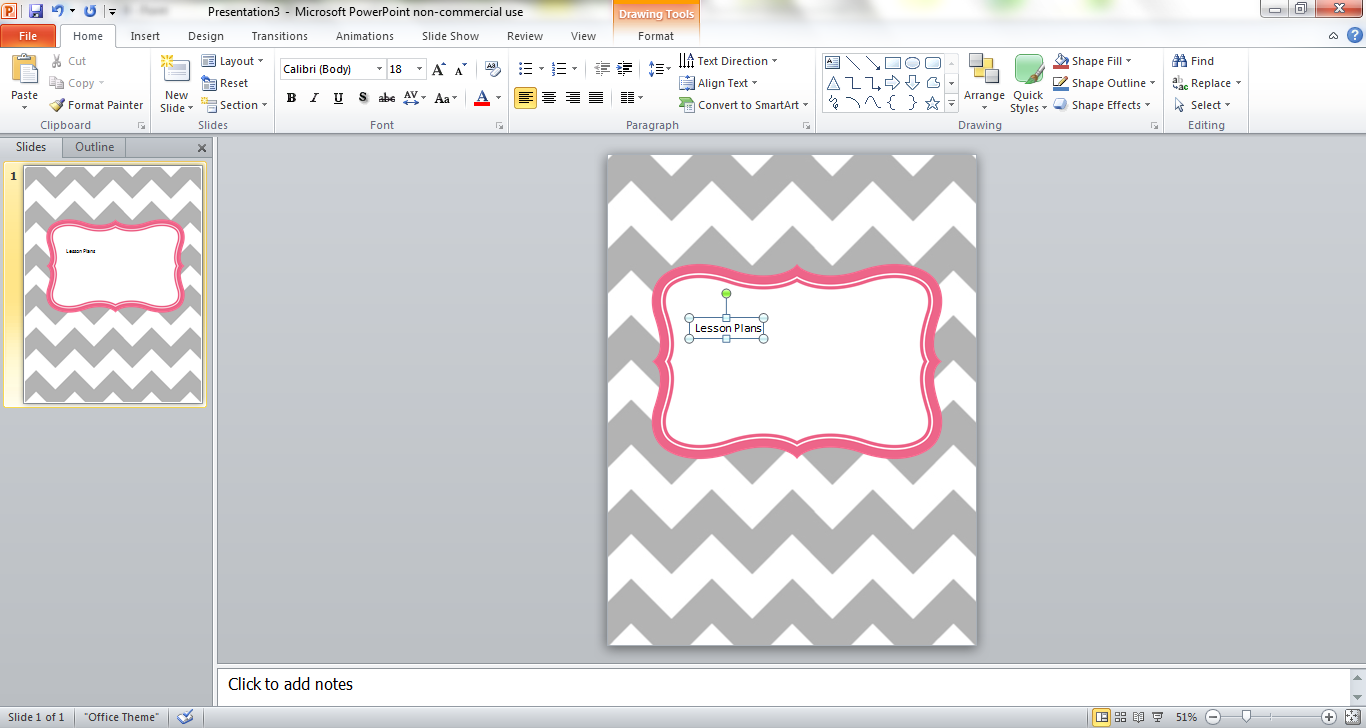The width and height of the screenshot is (1366, 728).
Task: Click the Arrange icon in Drawing group
Action: (984, 82)
